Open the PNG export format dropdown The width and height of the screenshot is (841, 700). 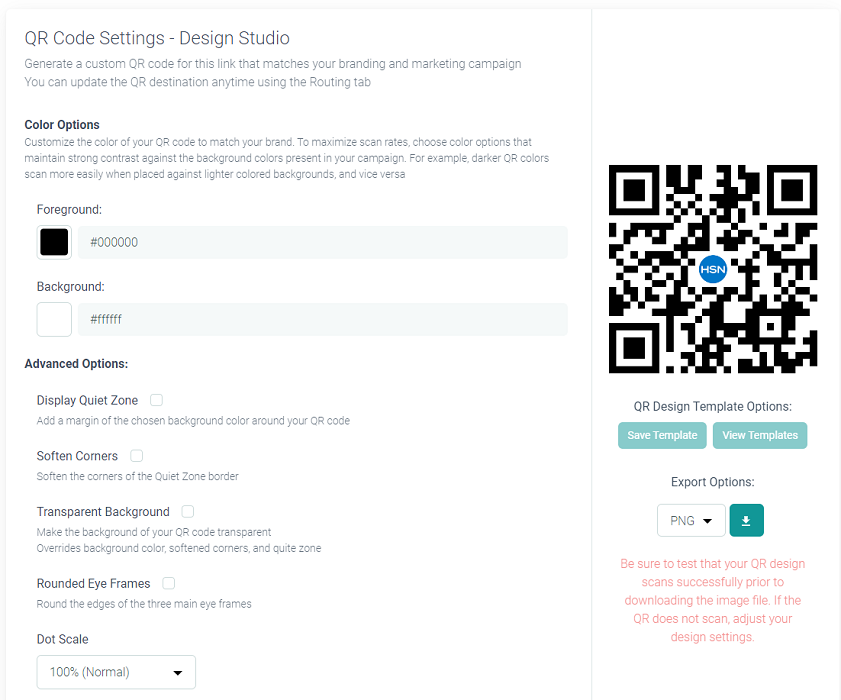pyautogui.click(x=691, y=520)
